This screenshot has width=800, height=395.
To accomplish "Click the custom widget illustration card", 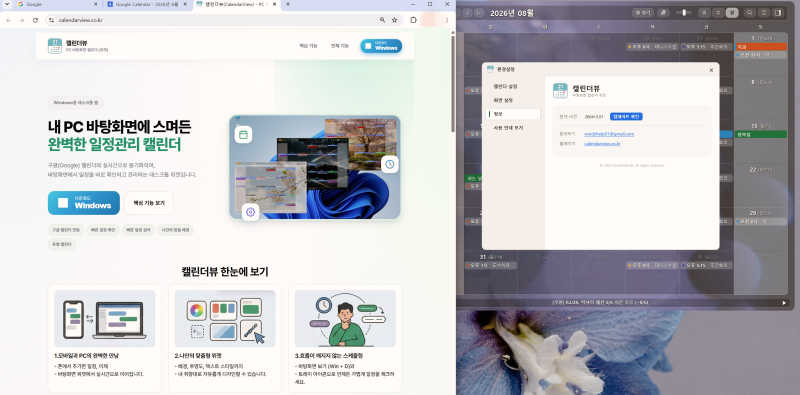I will (225, 318).
